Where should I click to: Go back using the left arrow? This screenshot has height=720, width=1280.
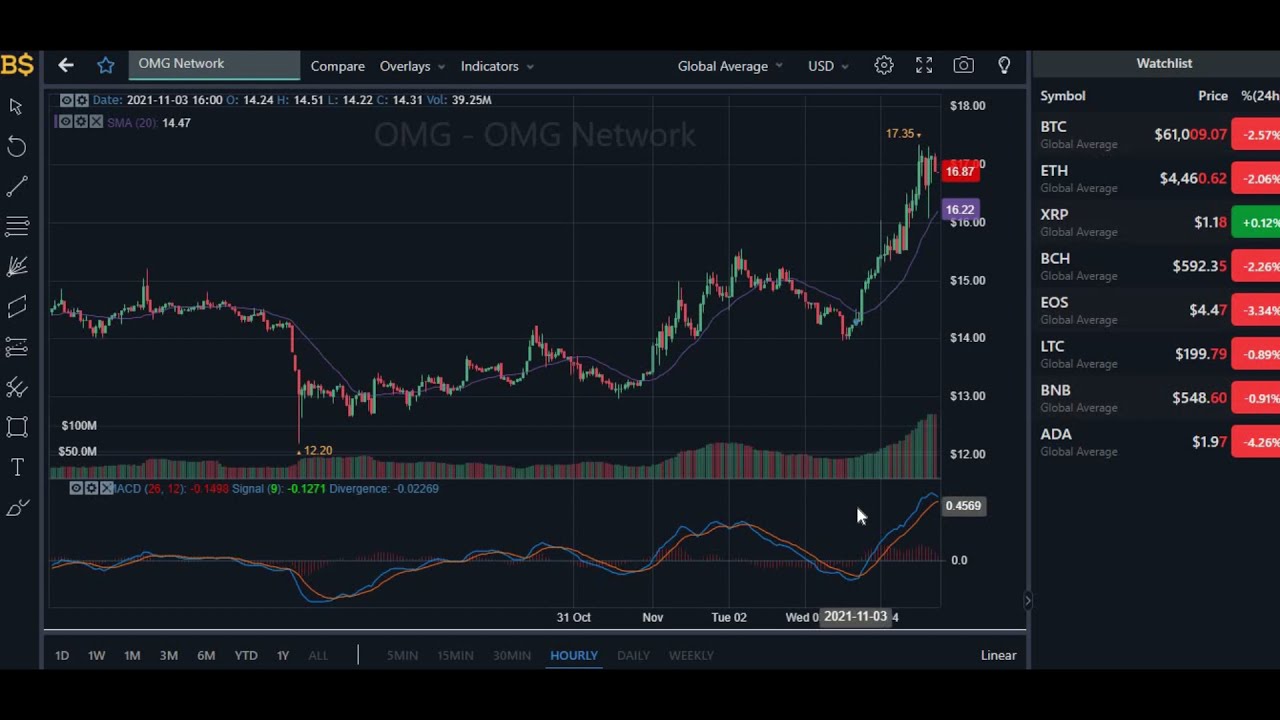click(66, 65)
